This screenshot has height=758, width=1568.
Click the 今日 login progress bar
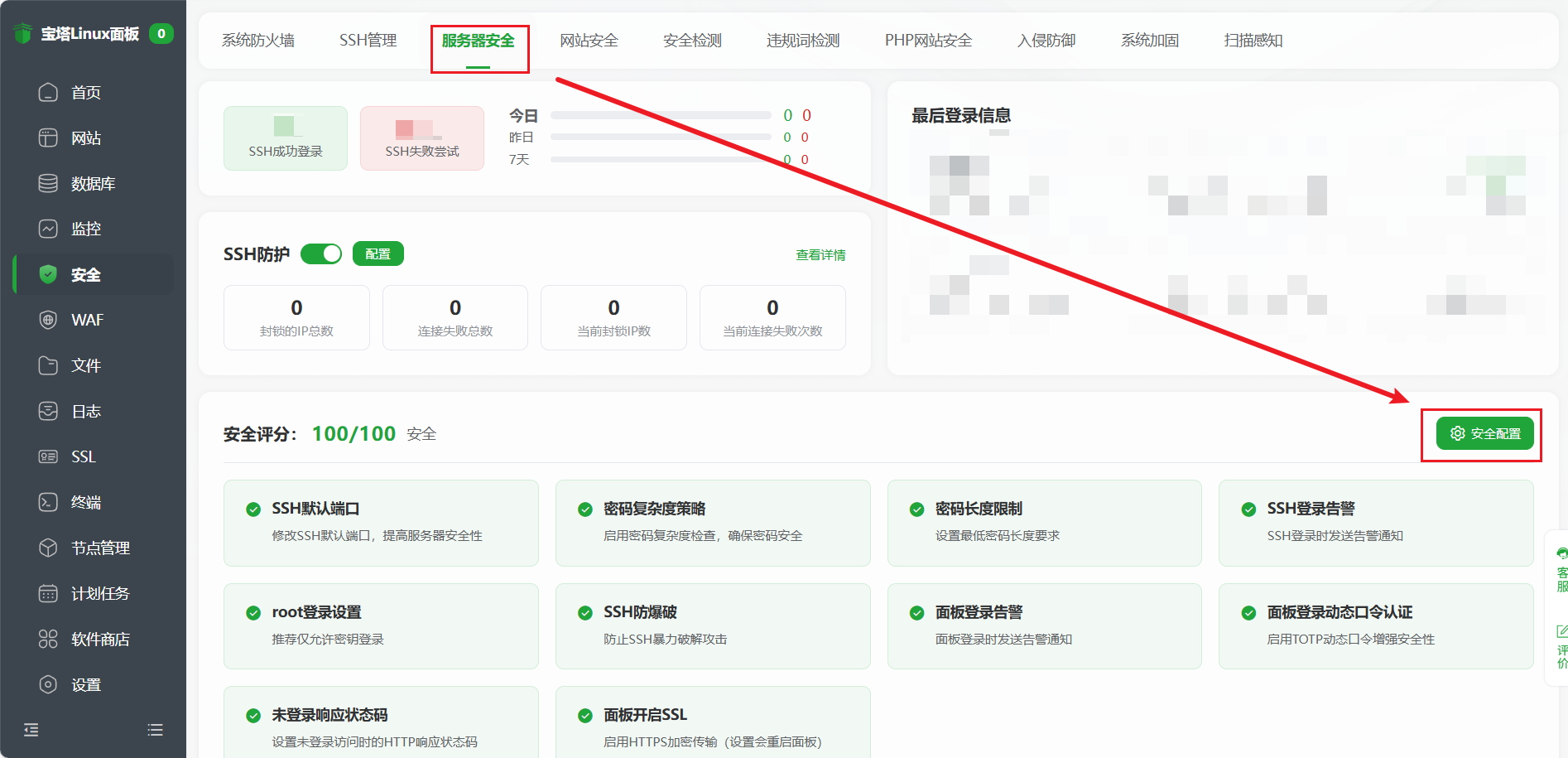661,115
